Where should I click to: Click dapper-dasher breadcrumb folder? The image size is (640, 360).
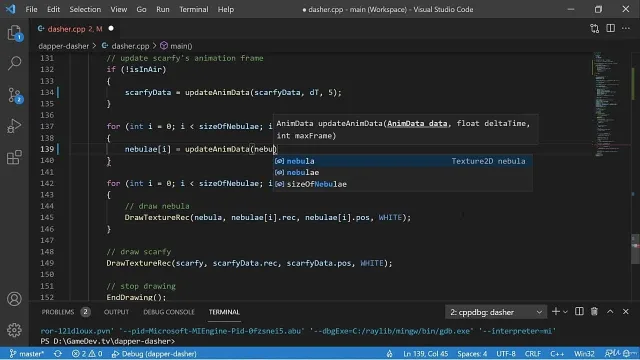63,46
